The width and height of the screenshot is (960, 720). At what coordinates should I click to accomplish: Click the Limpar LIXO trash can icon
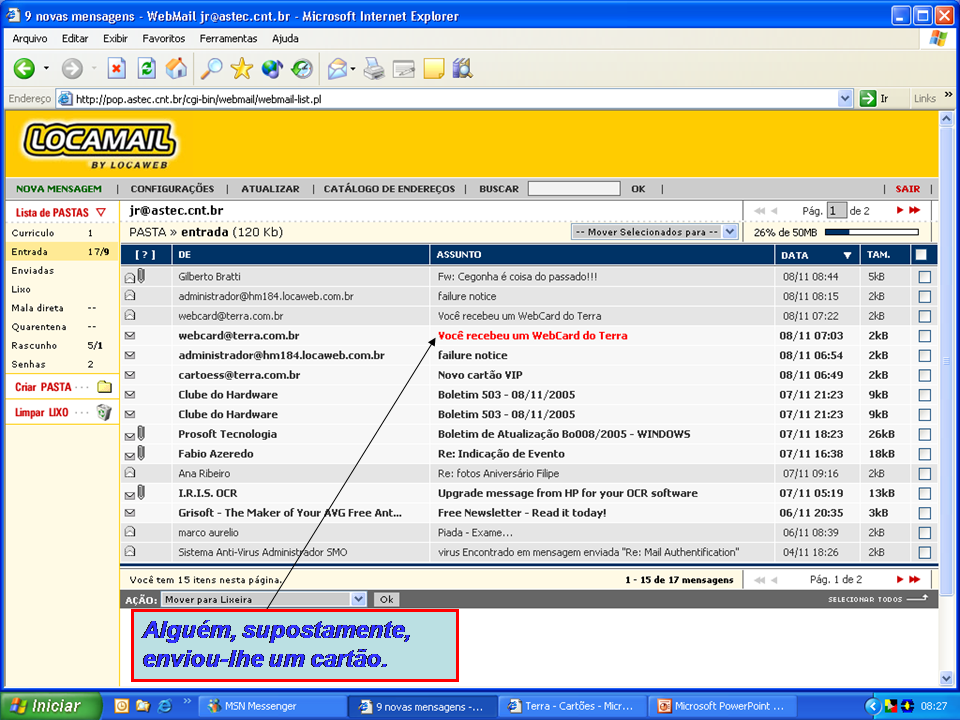coord(104,412)
